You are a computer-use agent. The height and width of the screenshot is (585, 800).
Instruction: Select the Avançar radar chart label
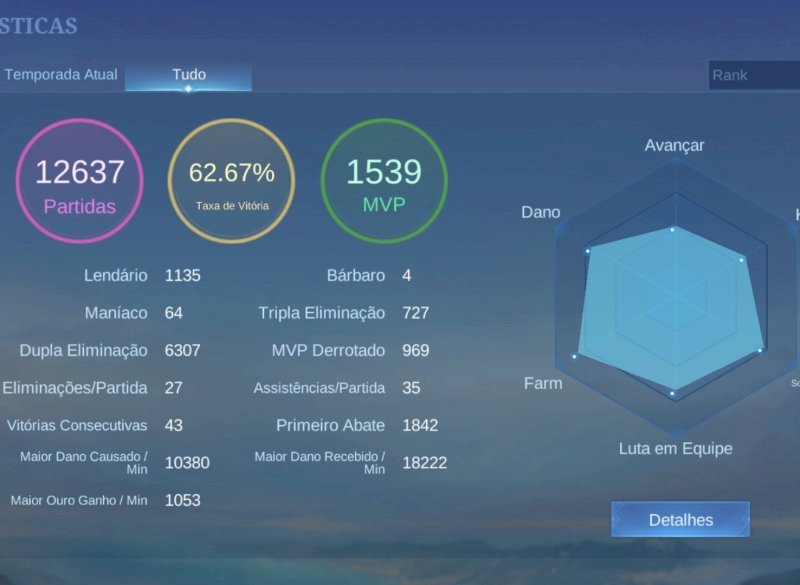point(674,145)
